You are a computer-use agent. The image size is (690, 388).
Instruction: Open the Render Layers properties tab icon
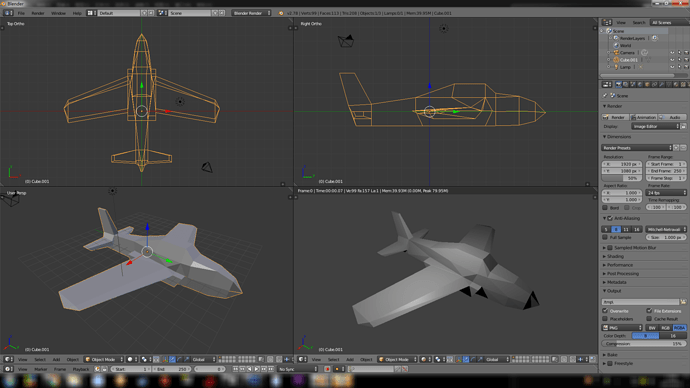(626, 84)
